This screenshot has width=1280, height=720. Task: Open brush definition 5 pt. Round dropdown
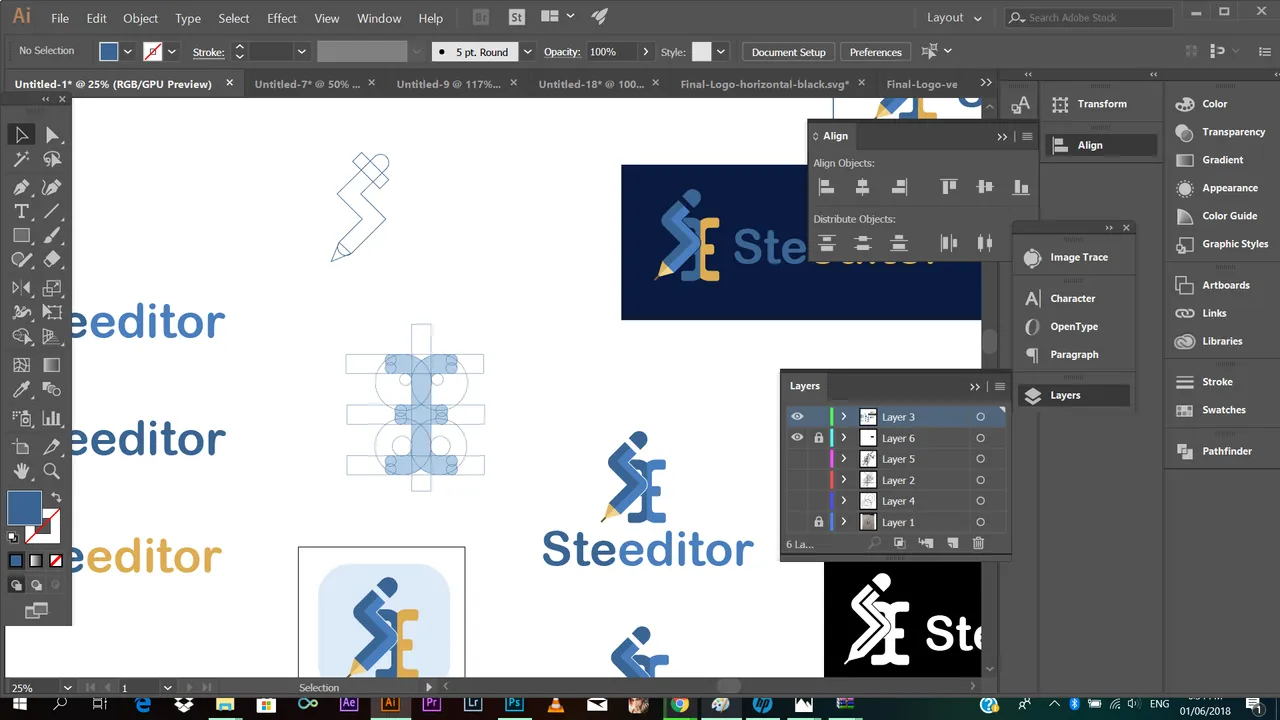pos(528,52)
